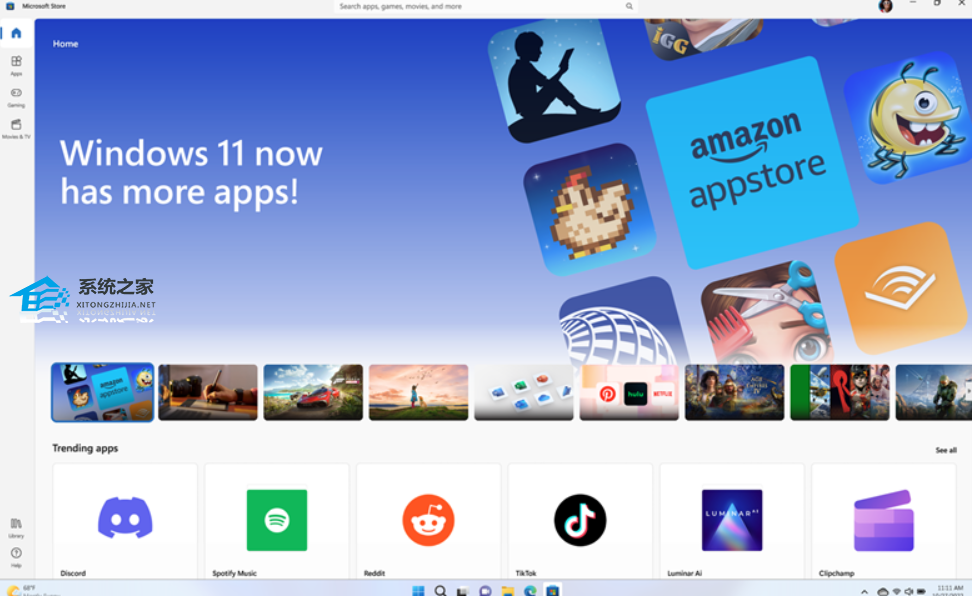Click the Kindle reading silhouette app tile

tap(554, 79)
